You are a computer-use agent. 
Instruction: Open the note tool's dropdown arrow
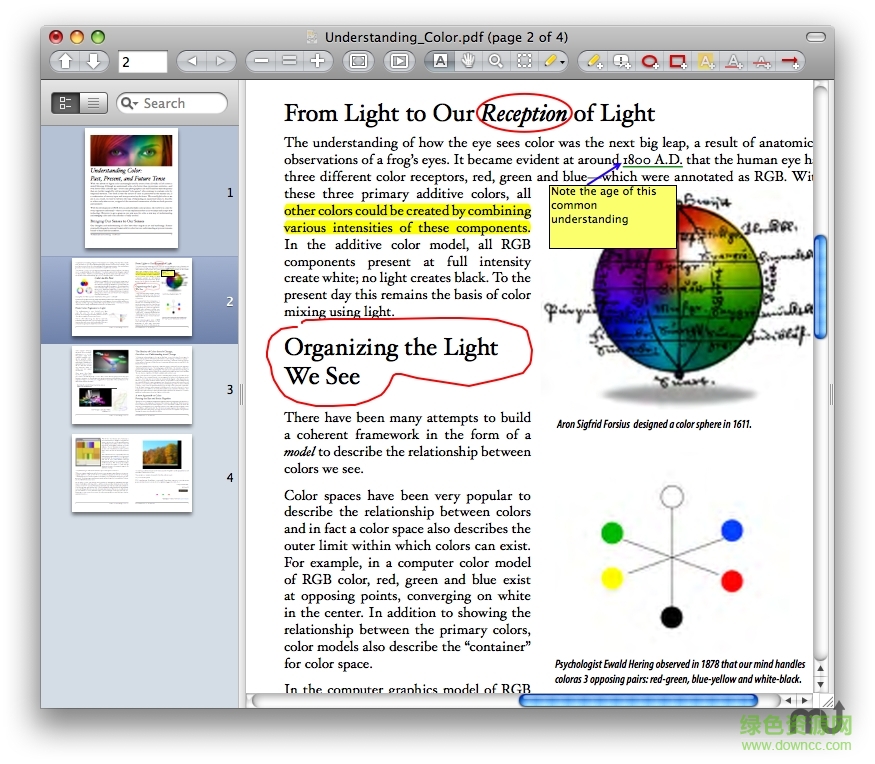[563, 61]
